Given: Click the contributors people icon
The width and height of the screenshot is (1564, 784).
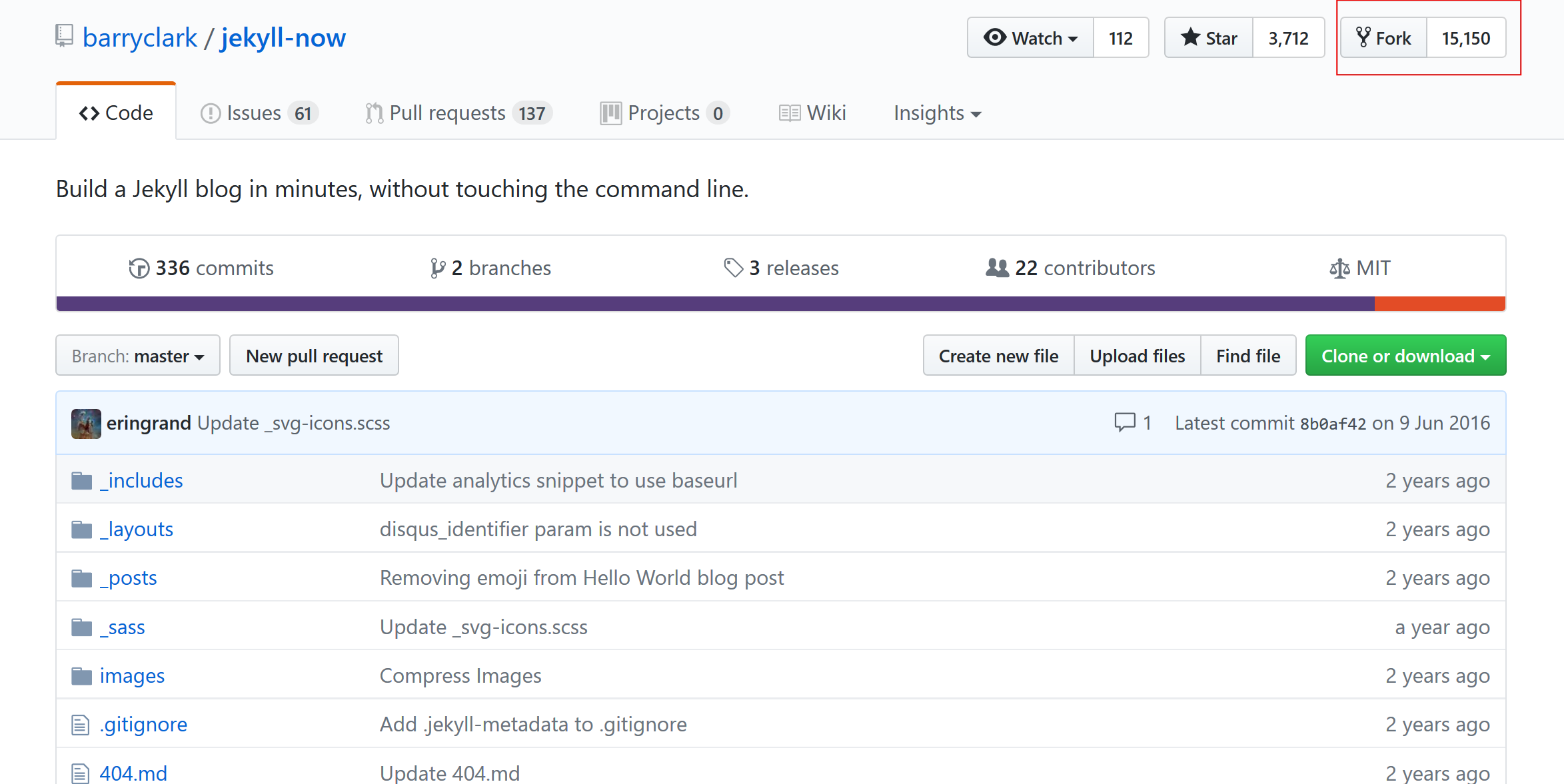Looking at the screenshot, I should point(997,268).
